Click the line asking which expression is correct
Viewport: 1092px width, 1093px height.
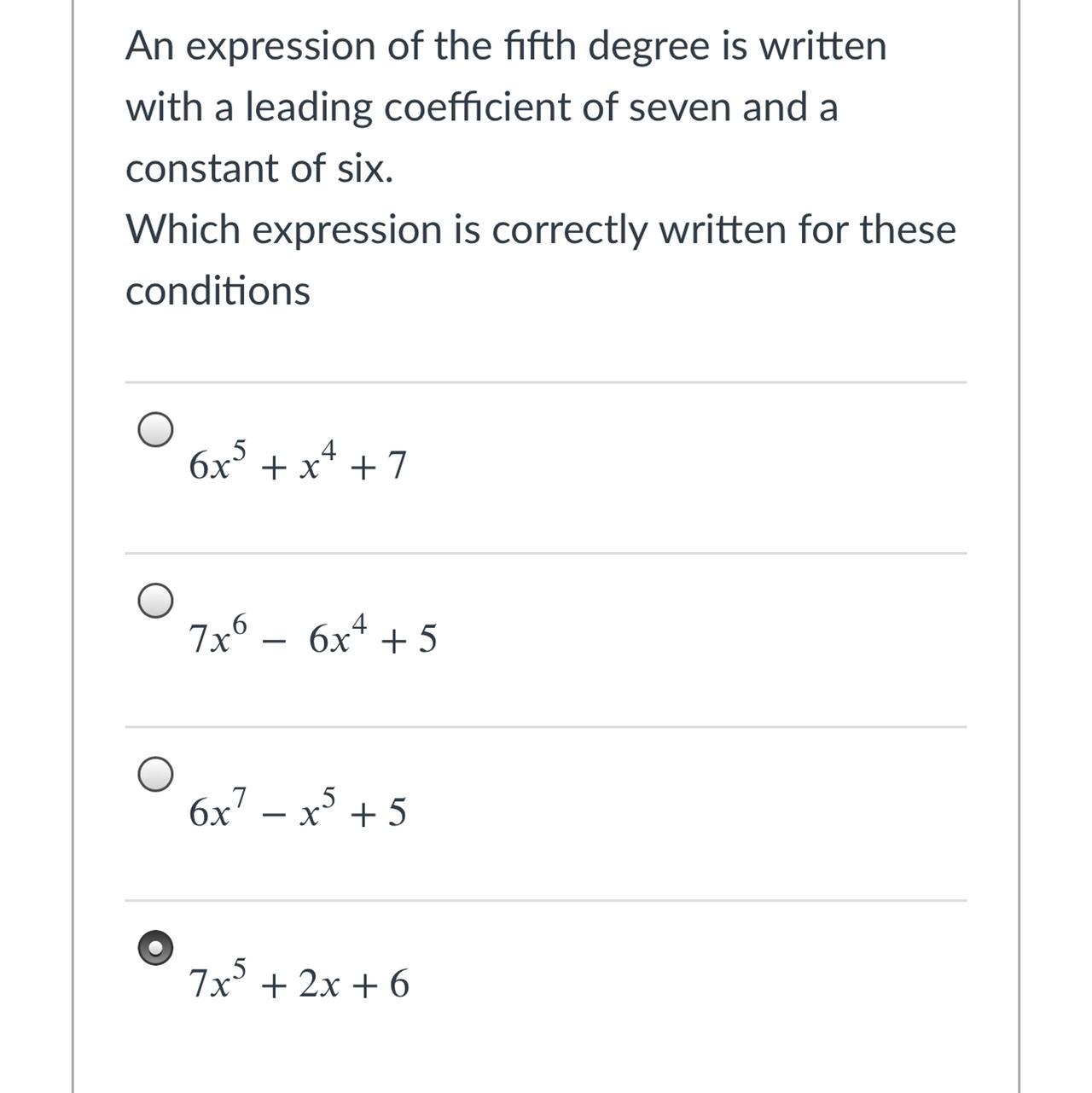(x=542, y=228)
